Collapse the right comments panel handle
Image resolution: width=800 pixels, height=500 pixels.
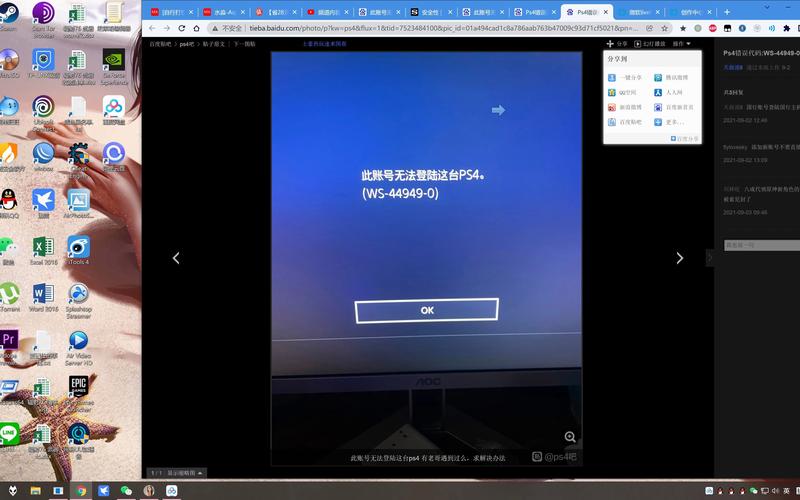pyautogui.click(x=710, y=258)
